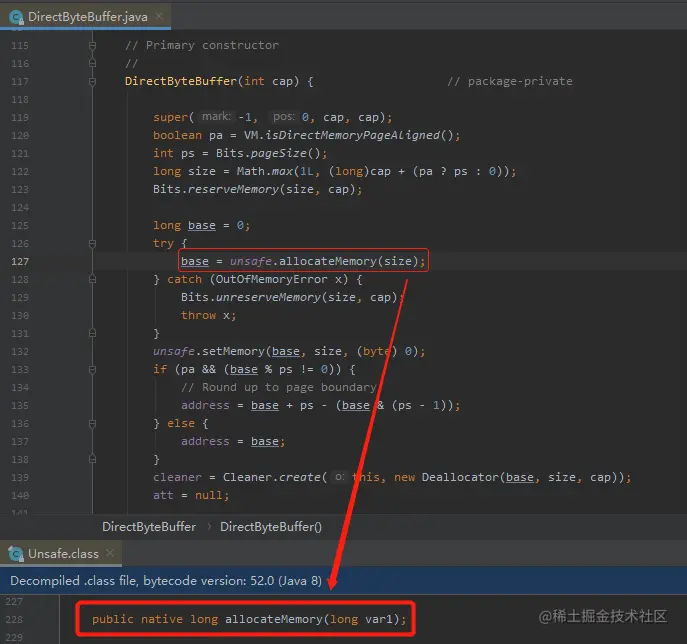
Task: Collapse the else block fold at line 136
Action: [92, 424]
